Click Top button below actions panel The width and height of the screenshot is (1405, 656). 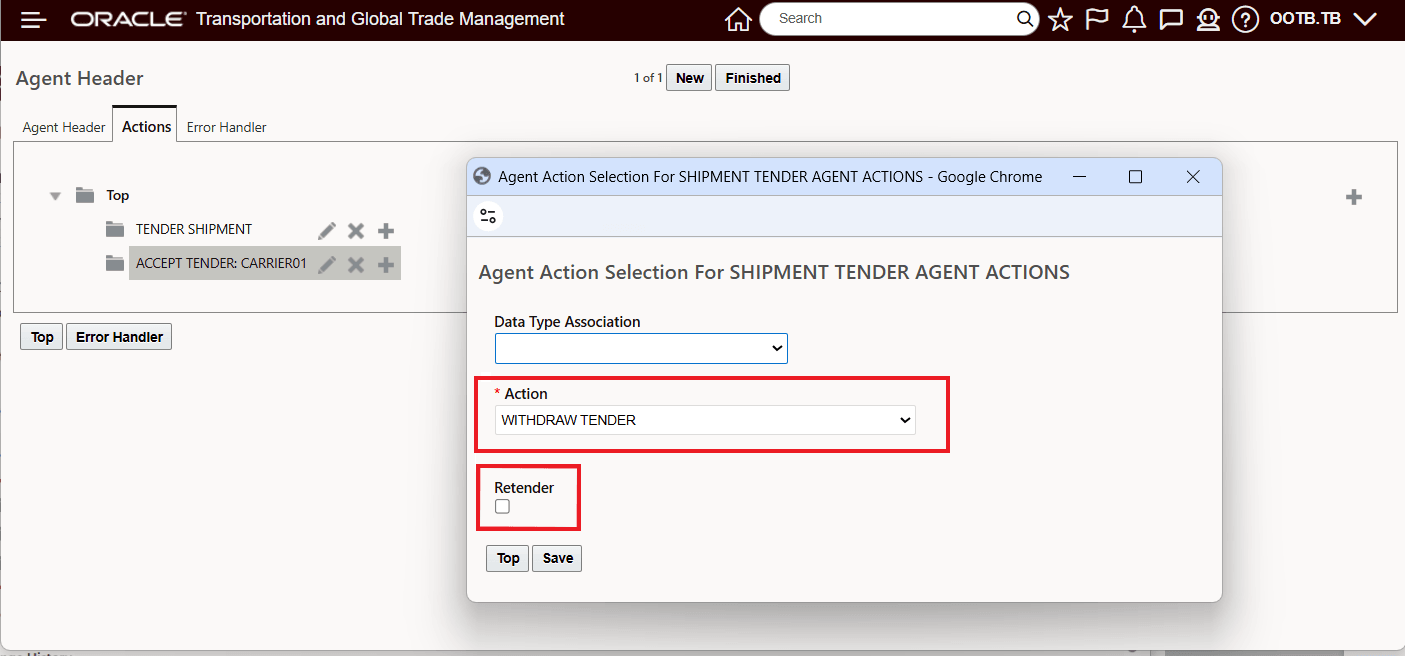42,337
